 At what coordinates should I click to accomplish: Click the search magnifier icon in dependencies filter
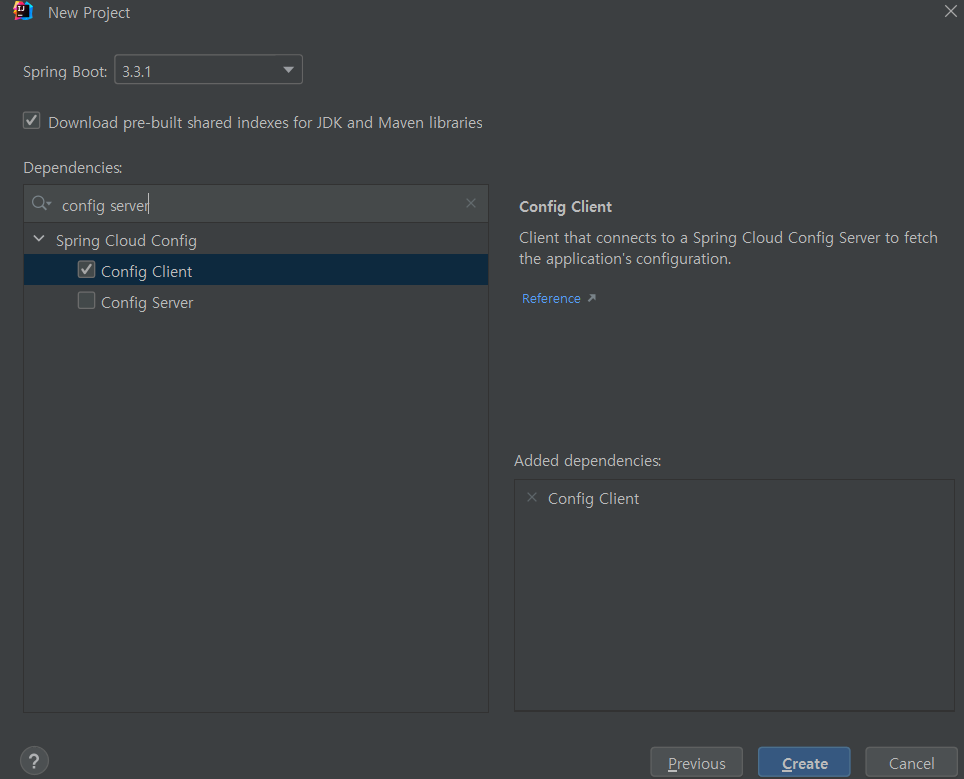[41, 204]
